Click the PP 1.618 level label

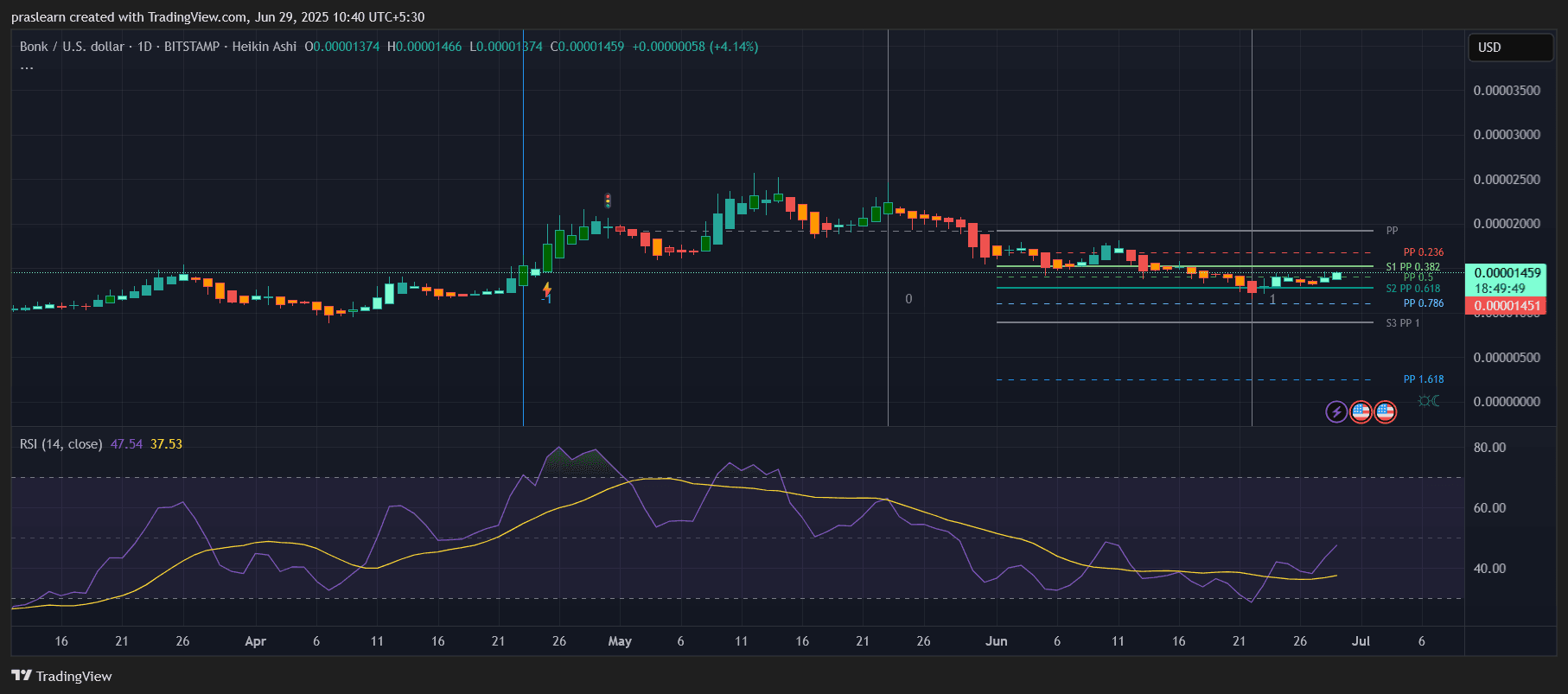1424,379
